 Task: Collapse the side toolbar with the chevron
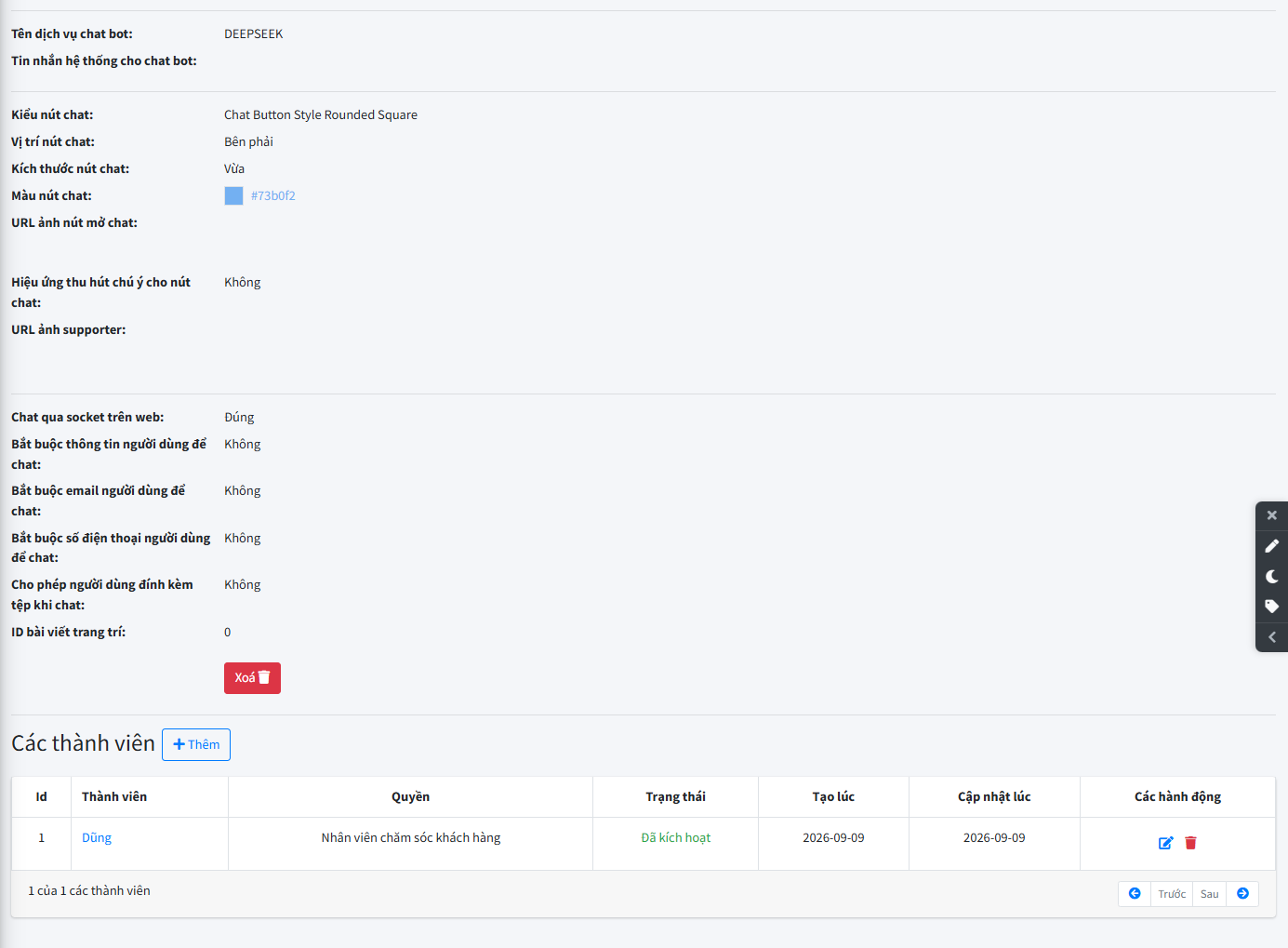[1271, 637]
